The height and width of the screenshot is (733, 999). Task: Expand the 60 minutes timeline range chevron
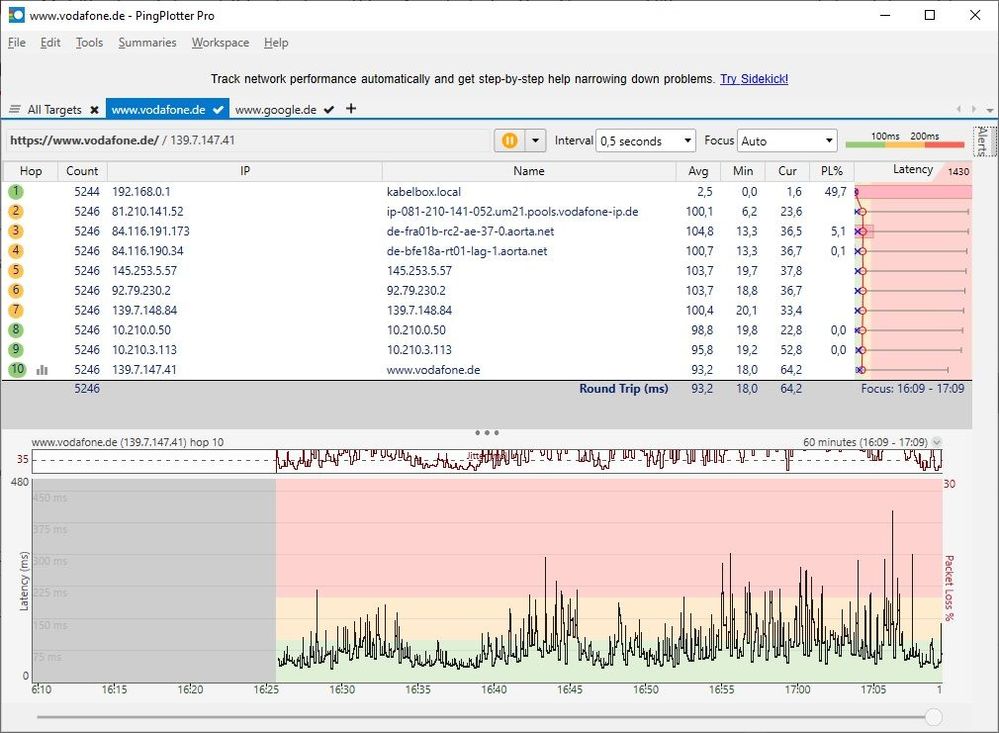pos(937,442)
